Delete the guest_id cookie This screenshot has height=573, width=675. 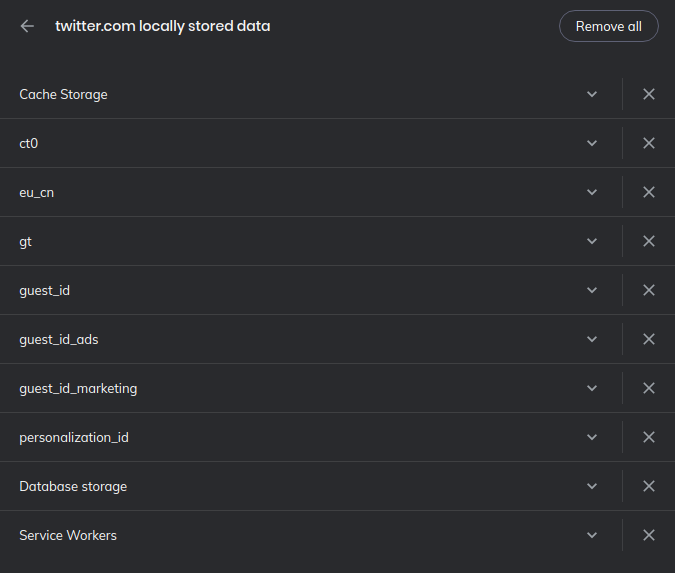click(649, 291)
